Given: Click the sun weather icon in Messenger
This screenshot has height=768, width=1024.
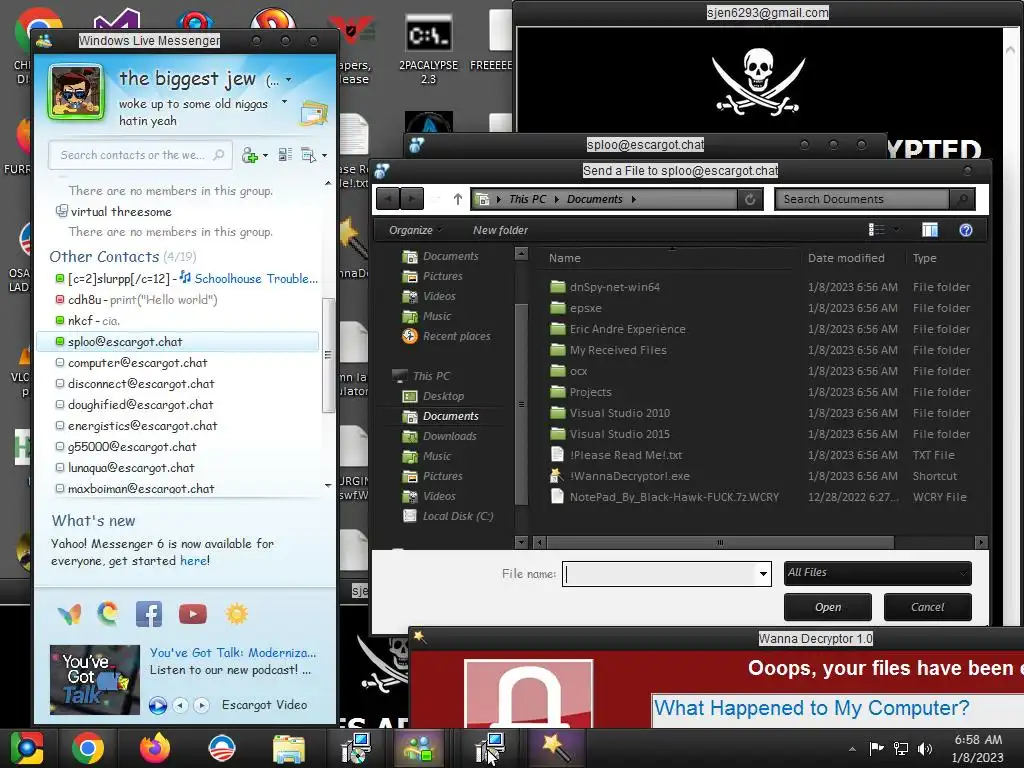Looking at the screenshot, I should point(236,614).
